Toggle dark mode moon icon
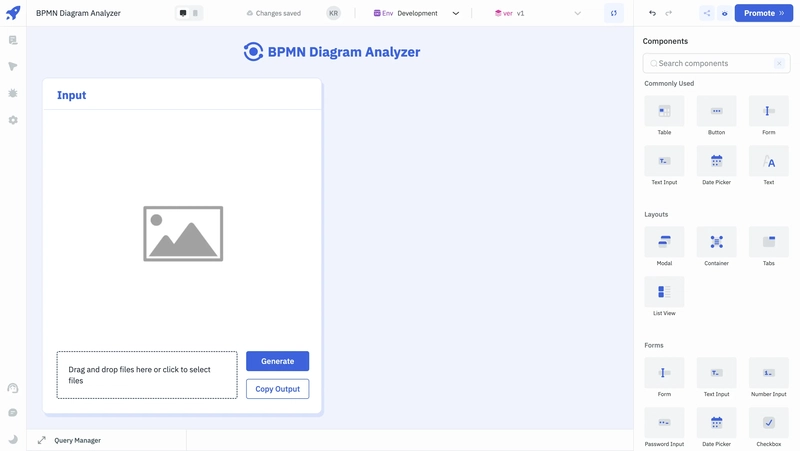The width and height of the screenshot is (800, 451). tap(13, 439)
